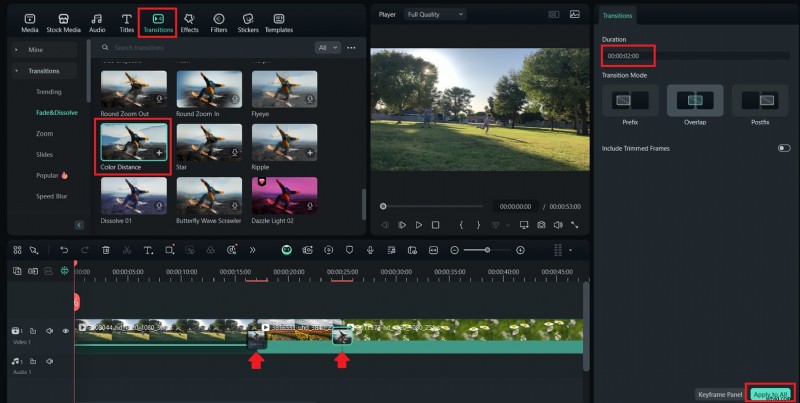Image resolution: width=800 pixels, height=403 pixels.
Task: Open the Keyframe Panel
Action: pyautogui.click(x=720, y=394)
